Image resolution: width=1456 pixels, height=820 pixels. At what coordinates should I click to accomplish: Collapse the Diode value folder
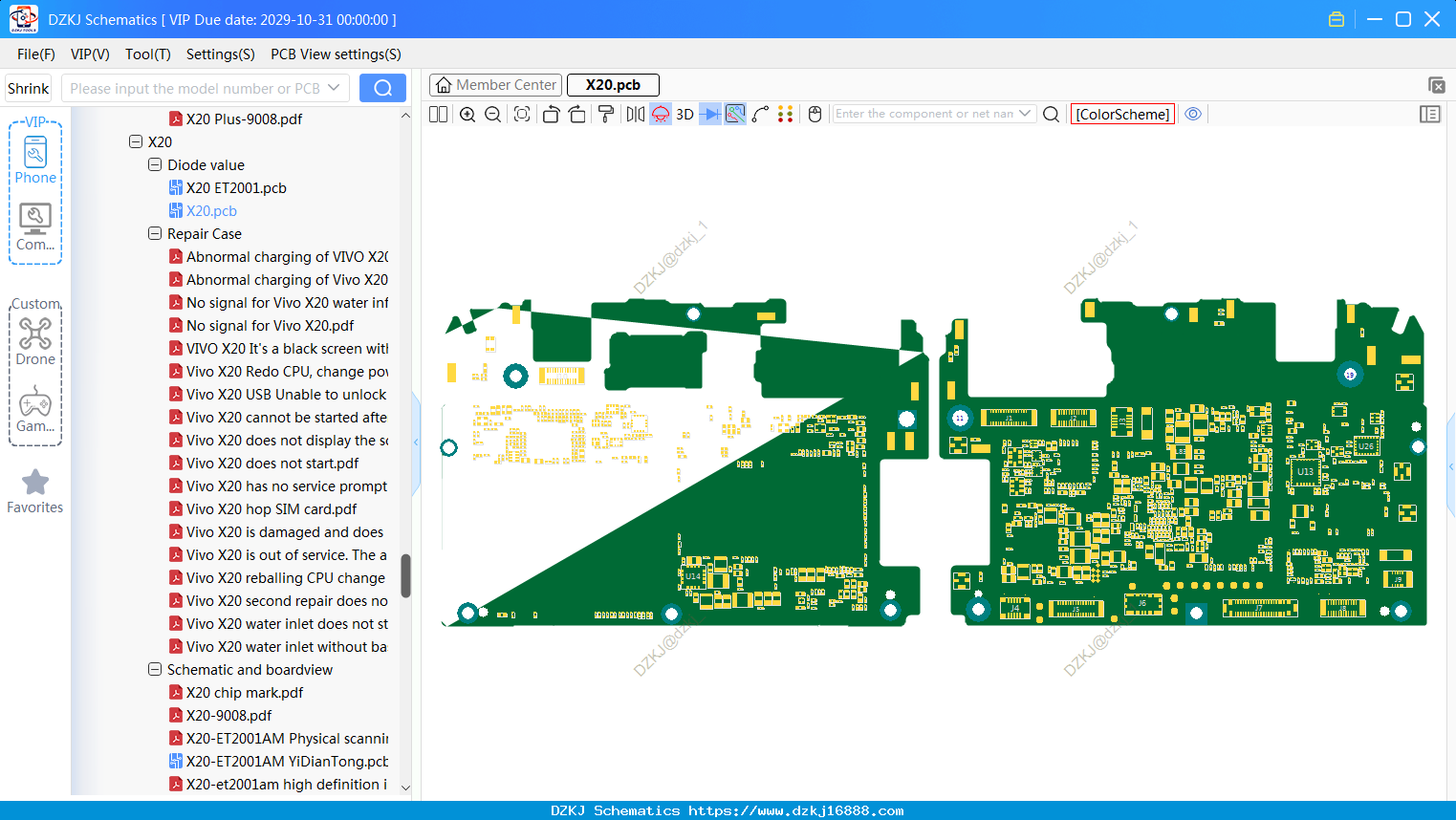pos(155,164)
